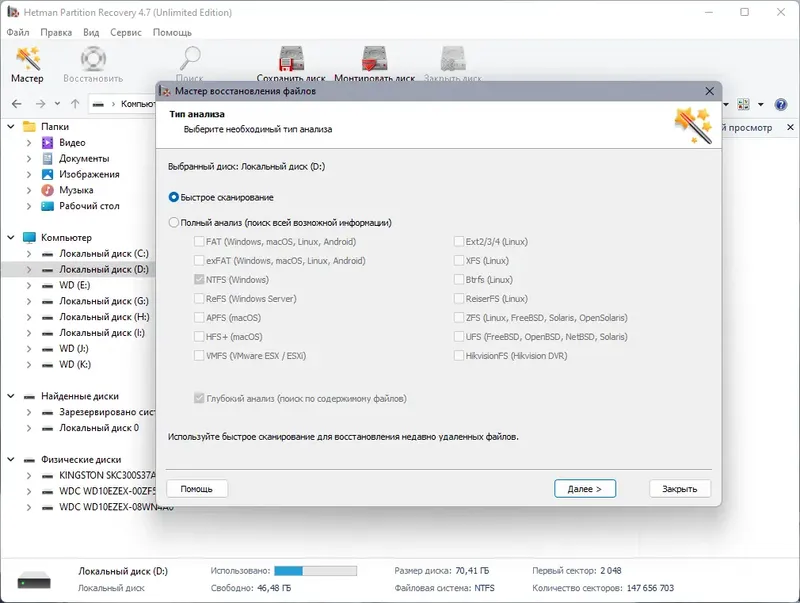The image size is (800, 603).
Task: Go forward with the right arrow
Action: click(40, 104)
